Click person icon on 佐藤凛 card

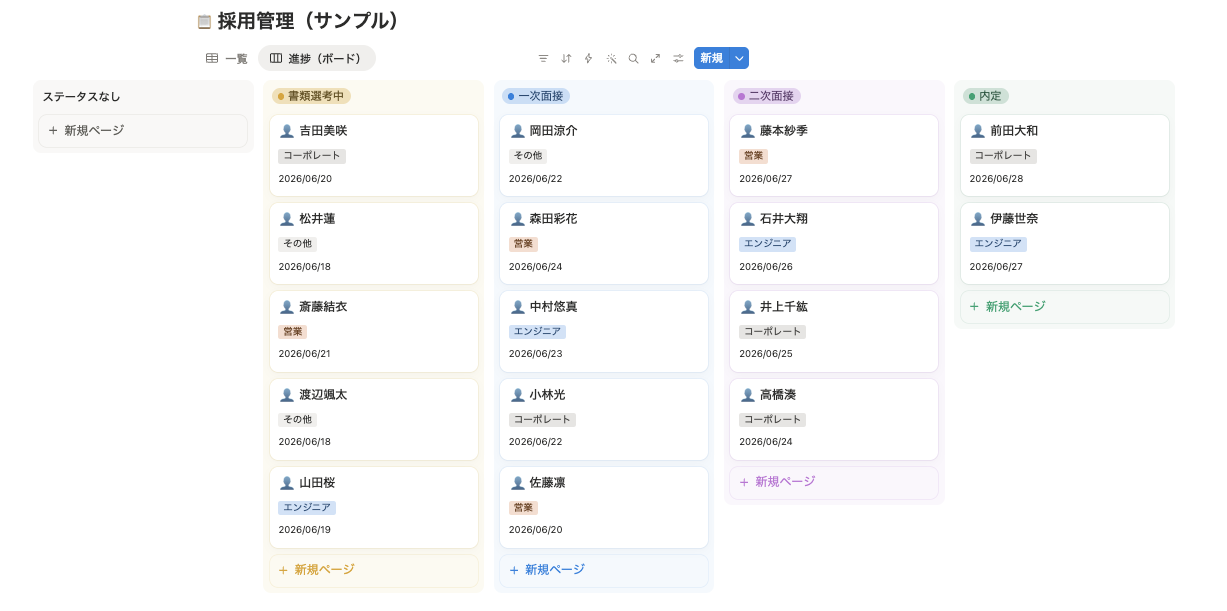517,483
